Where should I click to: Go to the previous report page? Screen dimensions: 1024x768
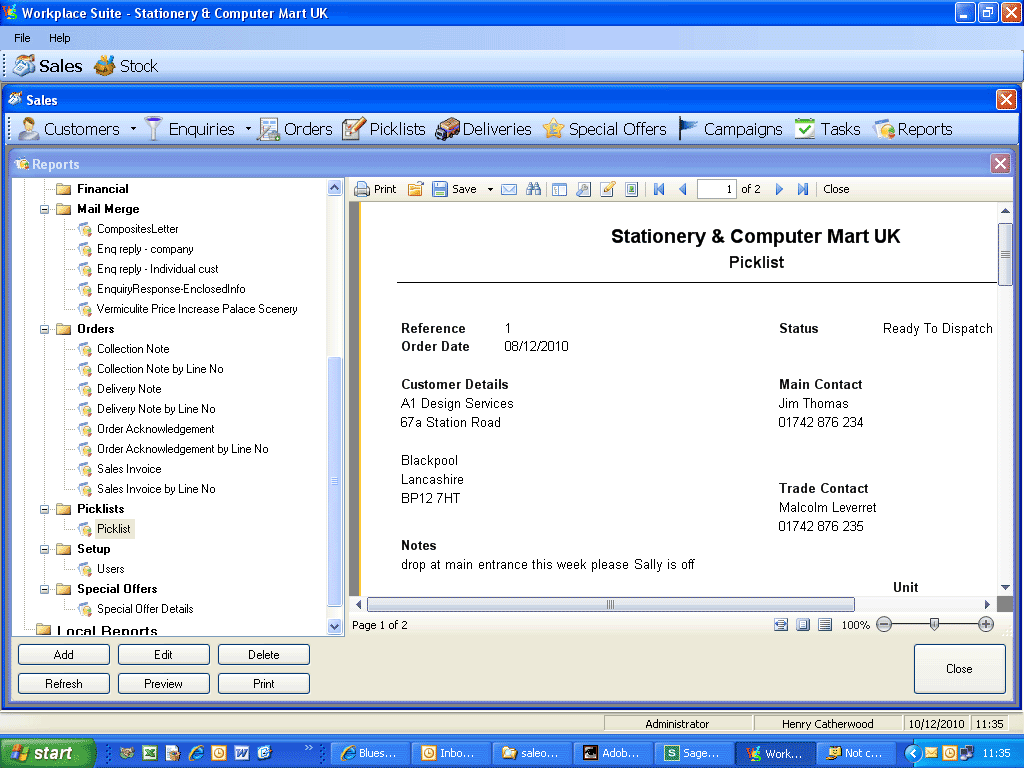pyautogui.click(x=683, y=189)
